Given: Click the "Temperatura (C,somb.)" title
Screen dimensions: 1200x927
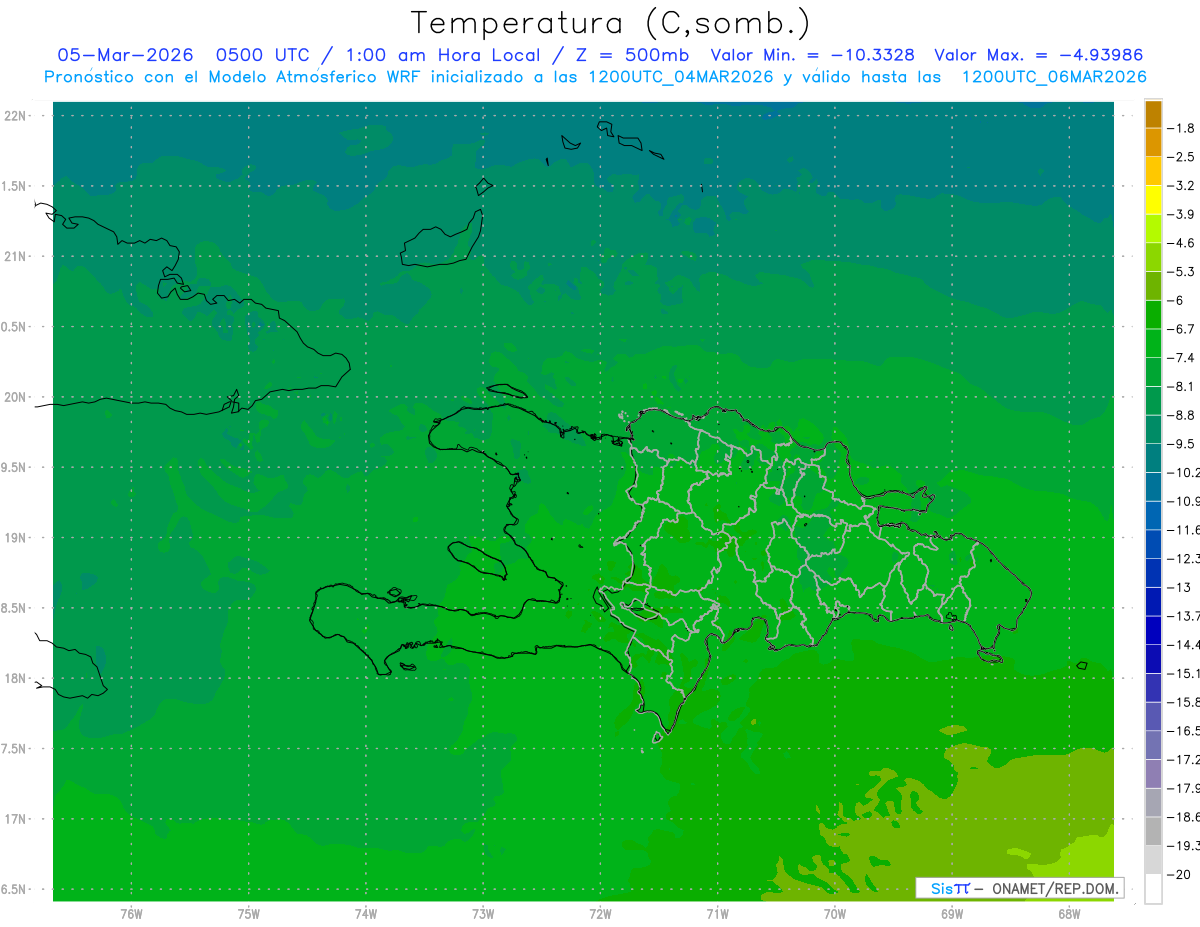Looking at the screenshot, I should (x=611, y=24).
